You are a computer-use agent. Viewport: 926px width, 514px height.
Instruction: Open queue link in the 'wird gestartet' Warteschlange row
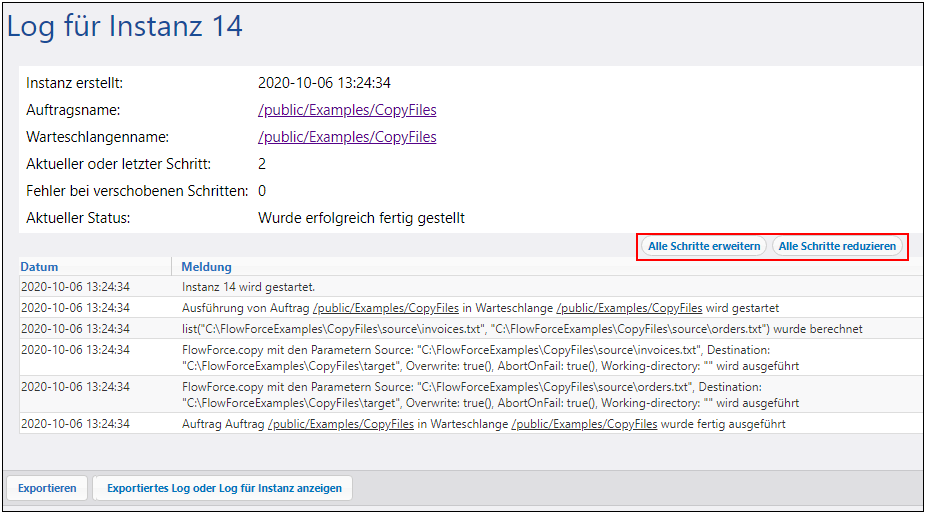pos(629,308)
